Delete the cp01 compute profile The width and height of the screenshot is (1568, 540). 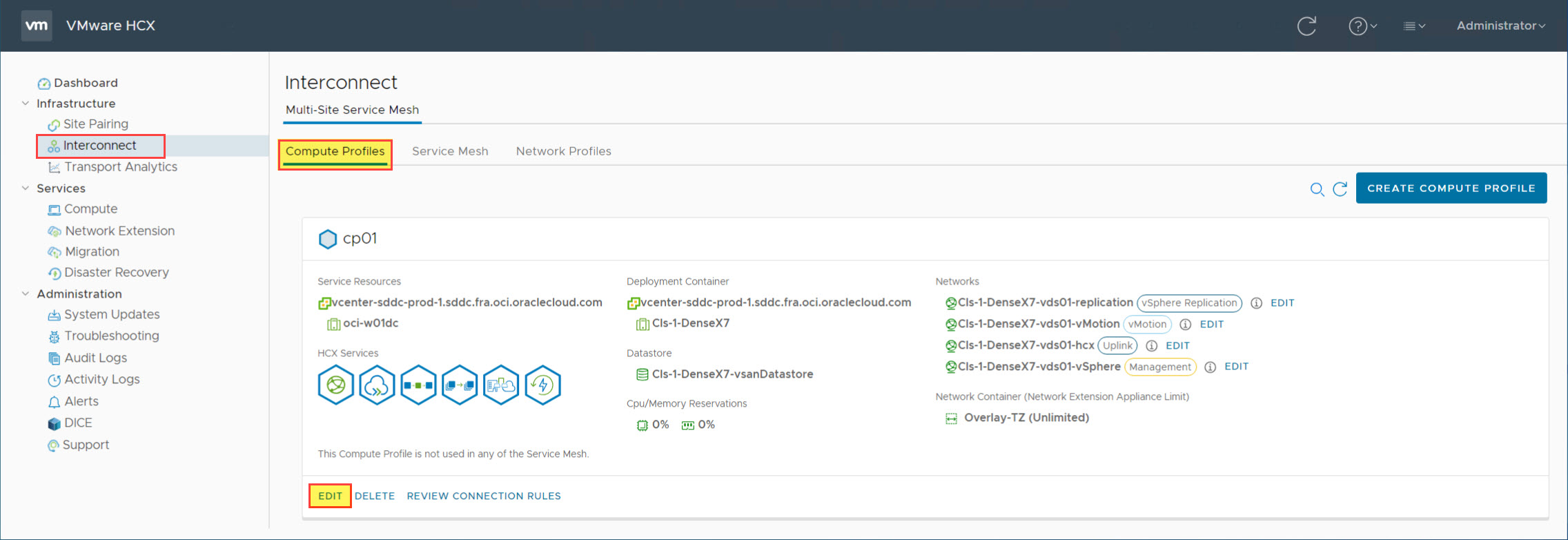375,496
